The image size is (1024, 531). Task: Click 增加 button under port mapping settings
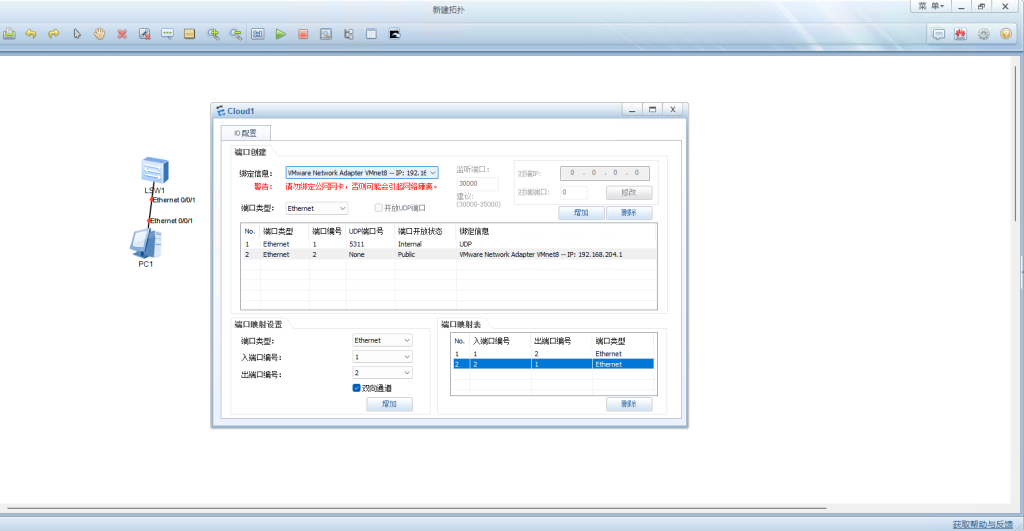click(389, 404)
